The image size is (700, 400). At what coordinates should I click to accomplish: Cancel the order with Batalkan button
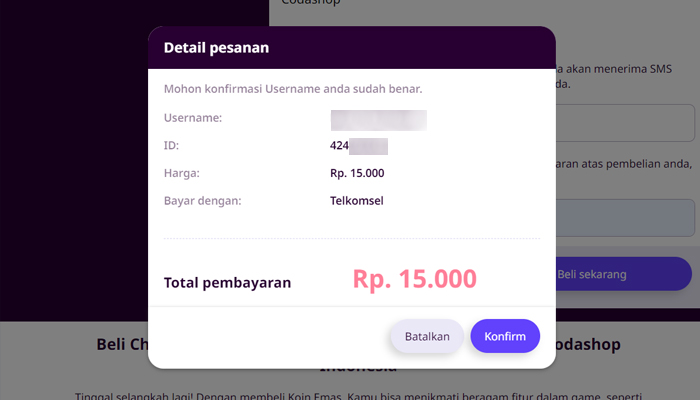coord(427,336)
